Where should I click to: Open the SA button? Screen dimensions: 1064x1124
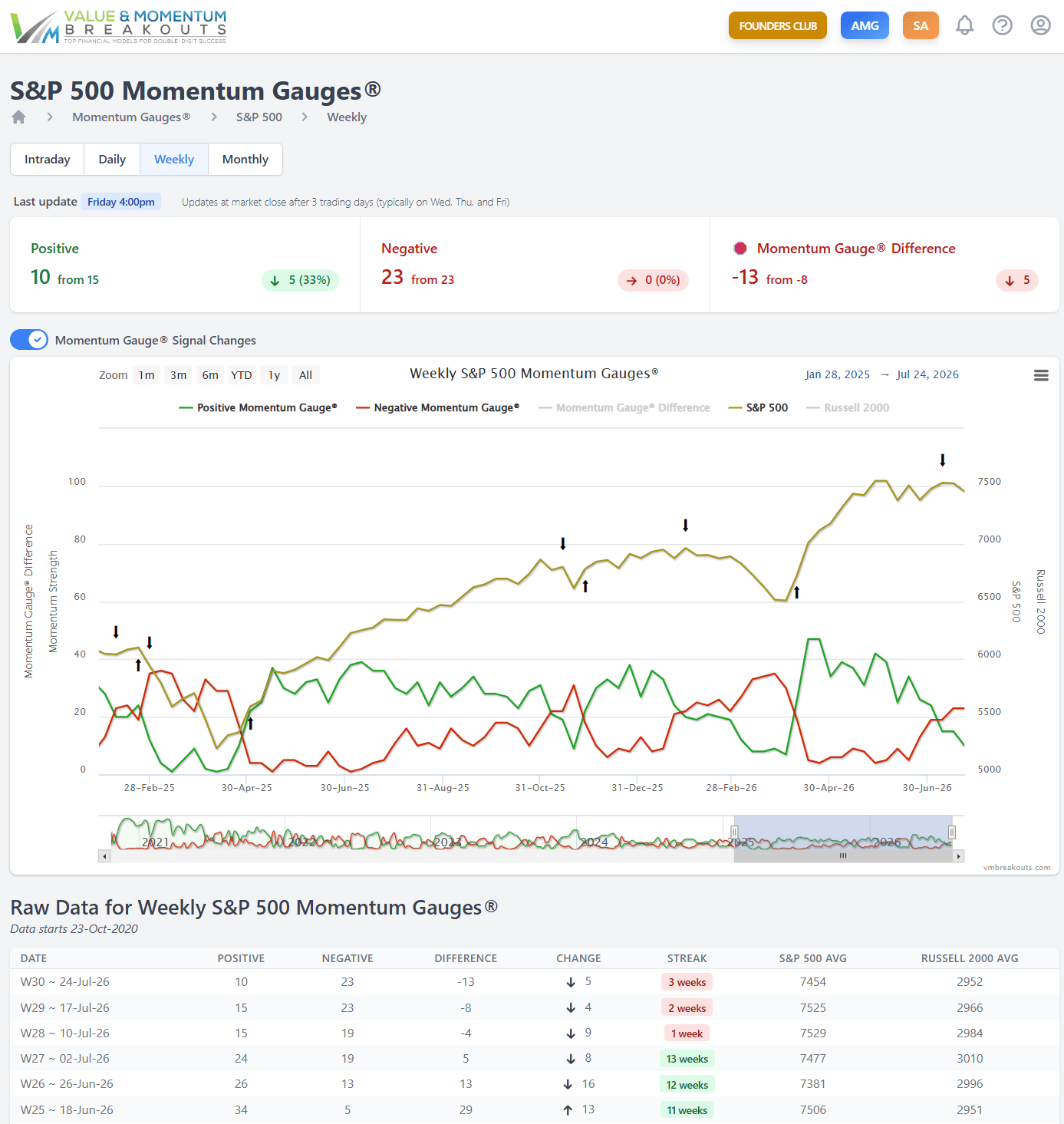tap(921, 26)
